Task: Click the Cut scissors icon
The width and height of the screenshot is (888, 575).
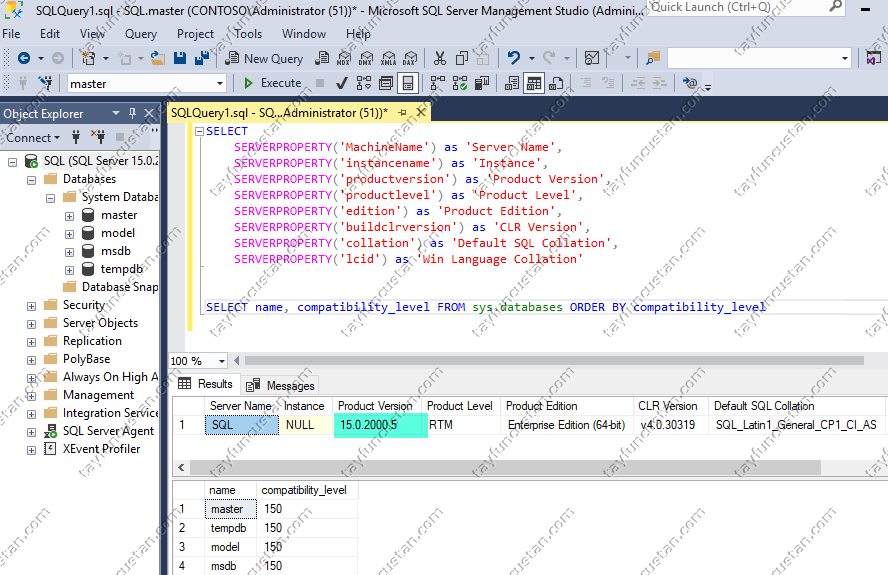Action: coord(440,58)
